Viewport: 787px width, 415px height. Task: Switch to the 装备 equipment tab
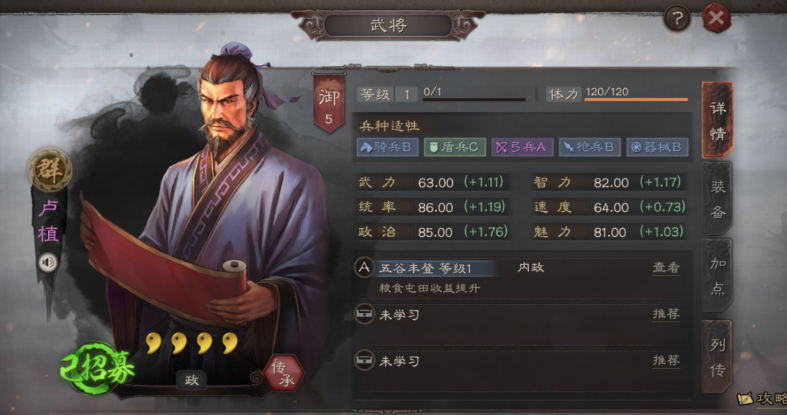[x=718, y=199]
